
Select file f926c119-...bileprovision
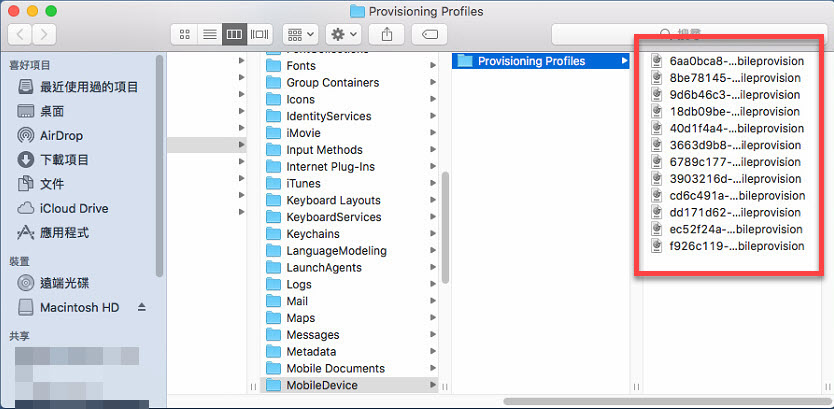point(728,246)
